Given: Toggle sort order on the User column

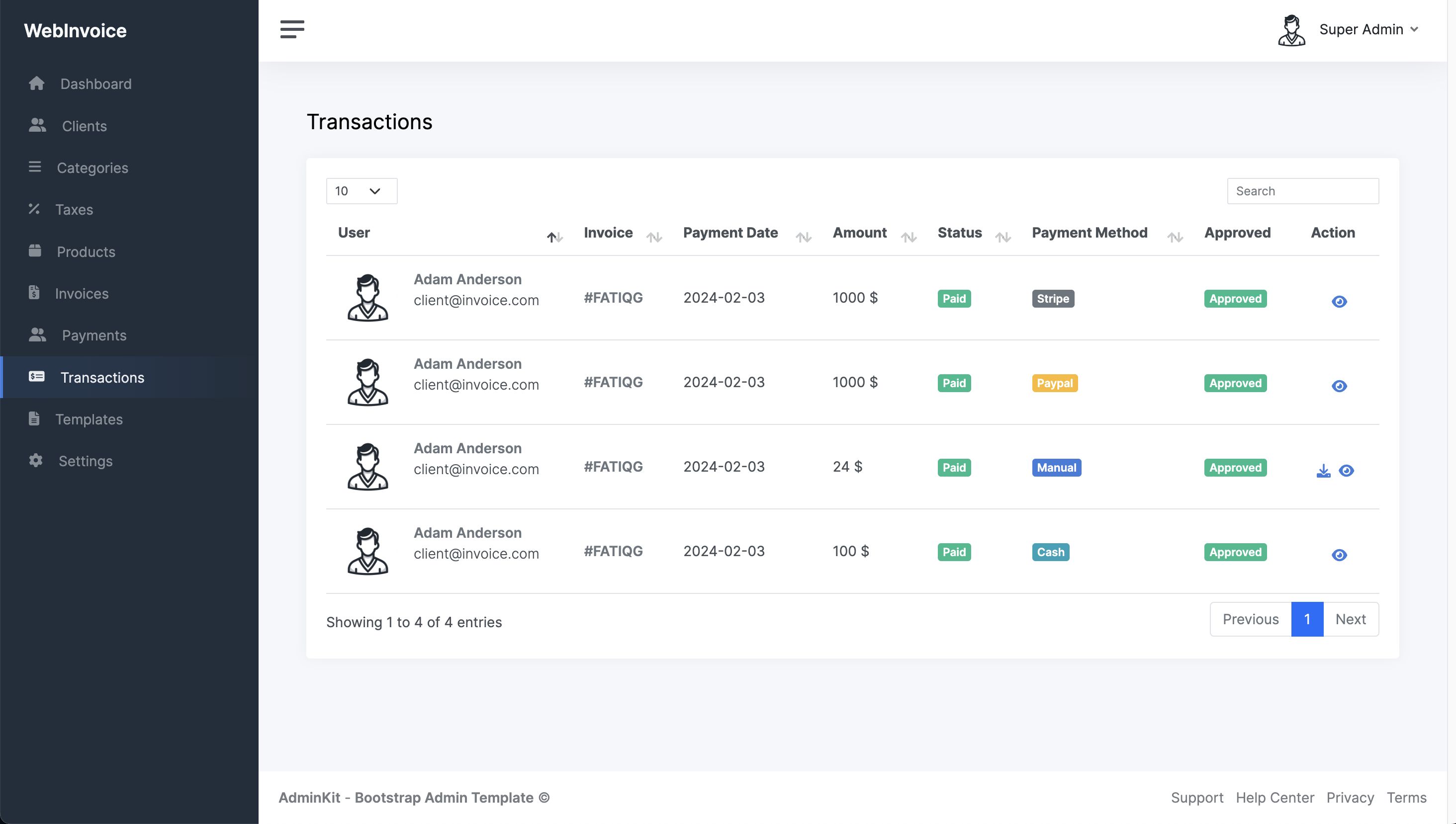Looking at the screenshot, I should [x=554, y=237].
